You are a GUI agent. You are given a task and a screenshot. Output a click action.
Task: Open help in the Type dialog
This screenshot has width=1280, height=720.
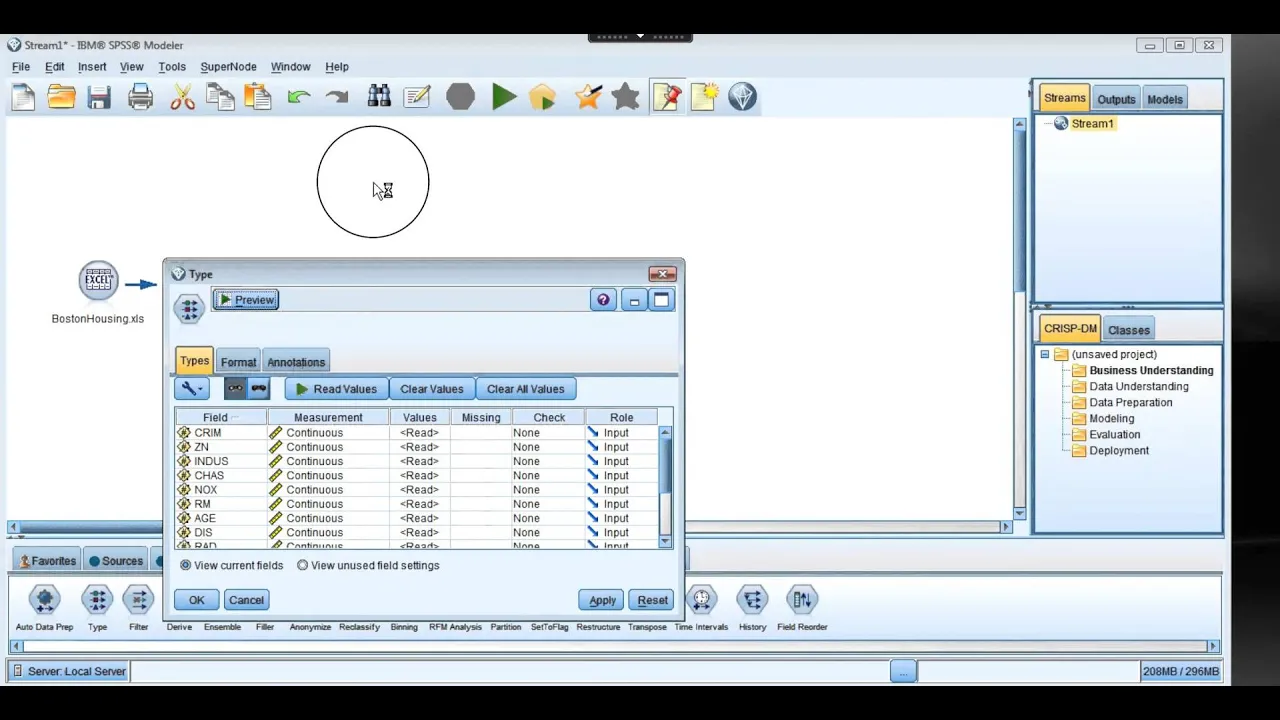coord(603,300)
